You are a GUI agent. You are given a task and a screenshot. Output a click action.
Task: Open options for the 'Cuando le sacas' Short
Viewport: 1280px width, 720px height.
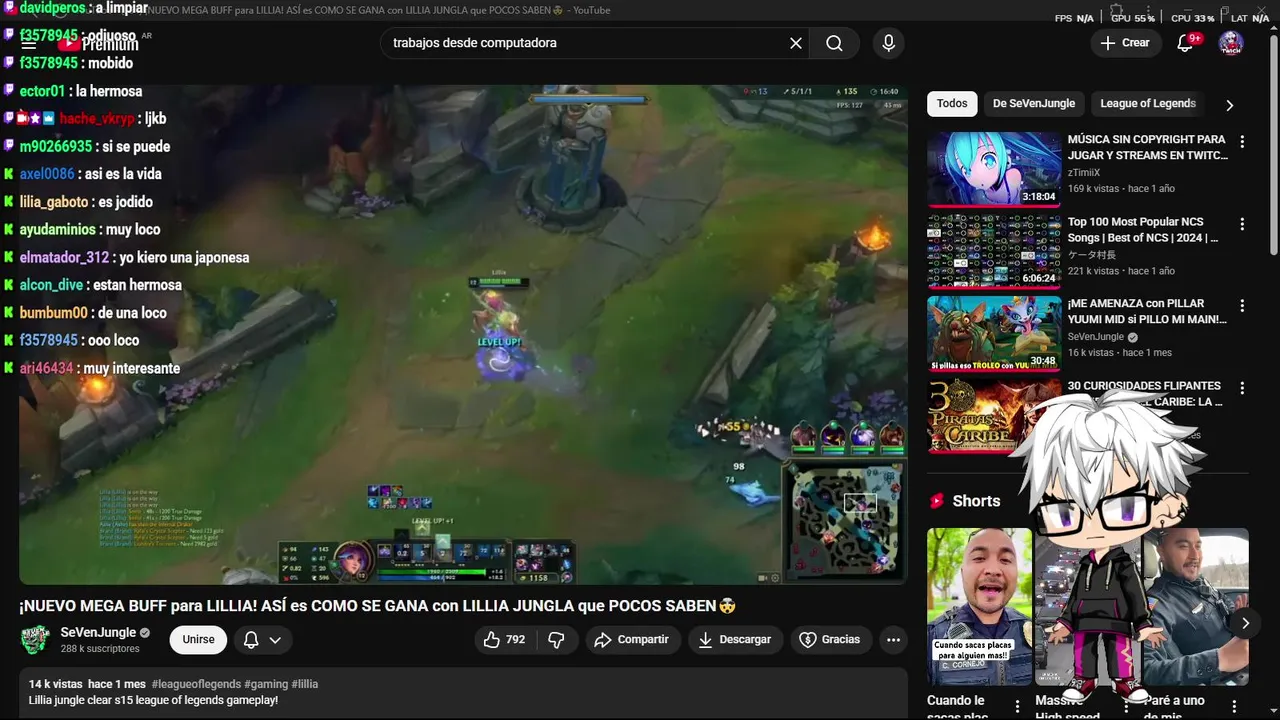tap(1017, 707)
